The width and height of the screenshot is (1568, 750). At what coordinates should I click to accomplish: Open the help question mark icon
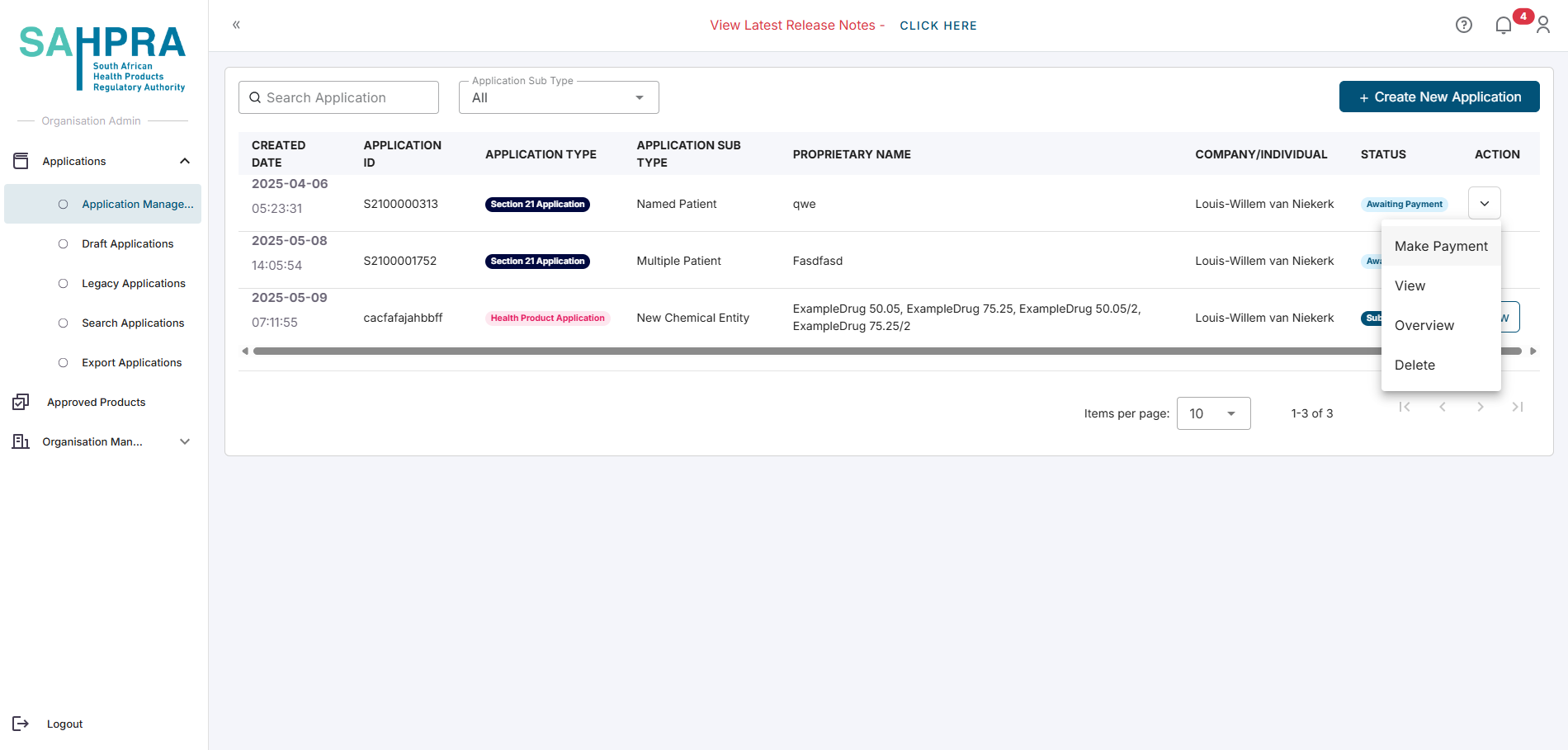click(1464, 25)
